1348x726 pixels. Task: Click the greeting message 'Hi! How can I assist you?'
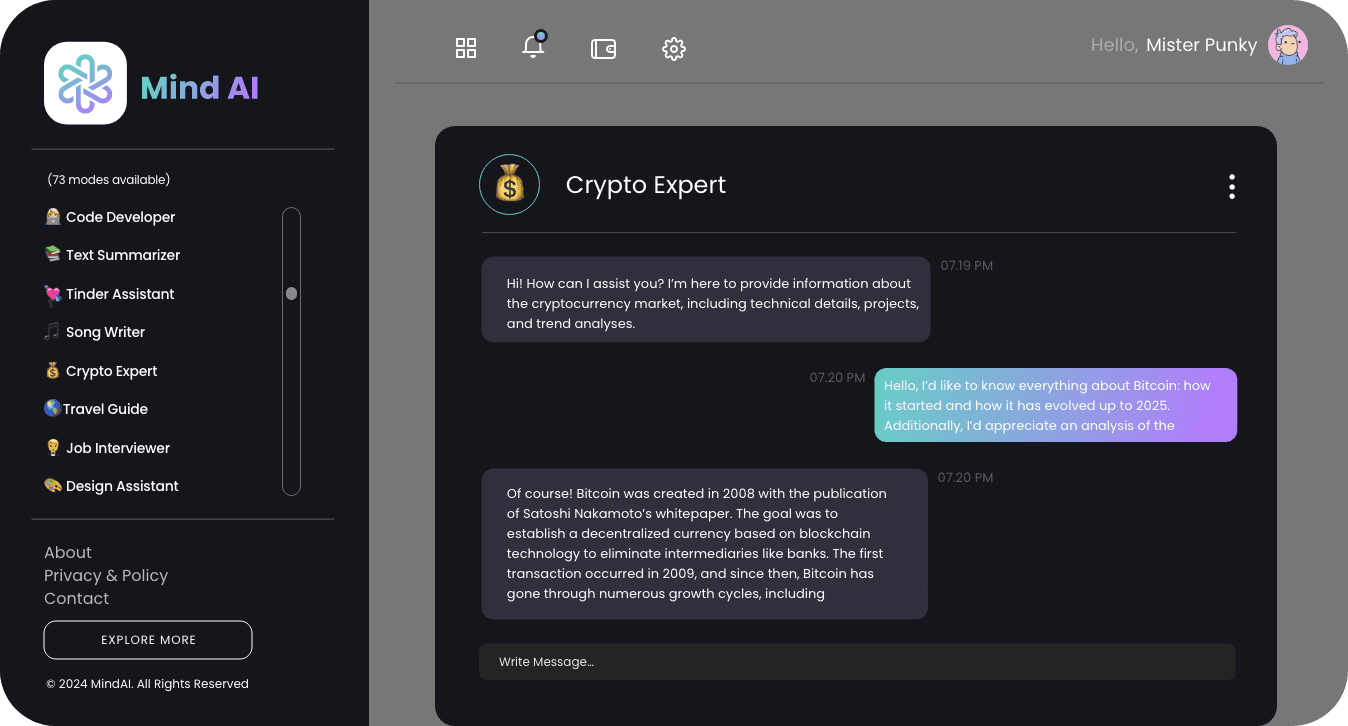(706, 299)
